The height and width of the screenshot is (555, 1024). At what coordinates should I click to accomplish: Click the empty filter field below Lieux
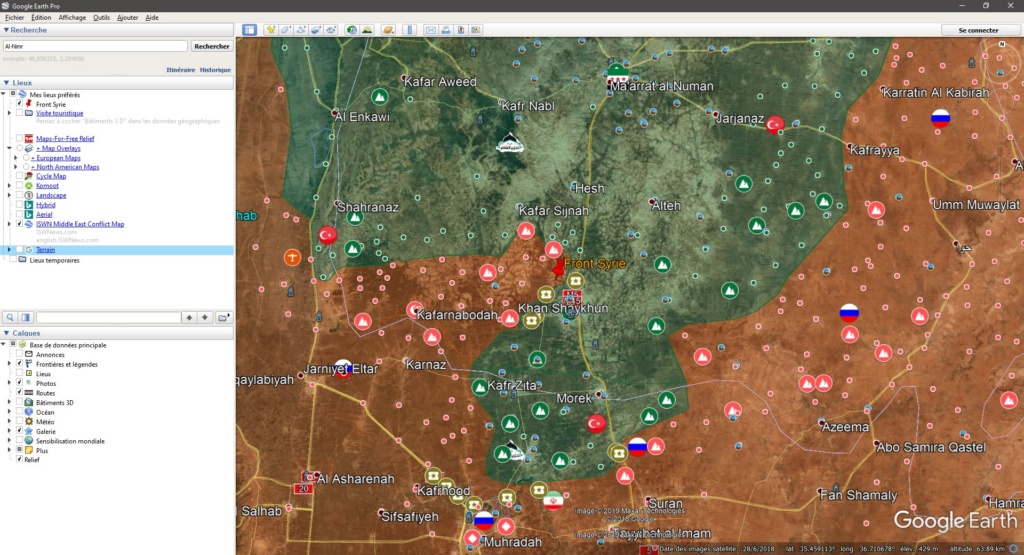(108, 317)
